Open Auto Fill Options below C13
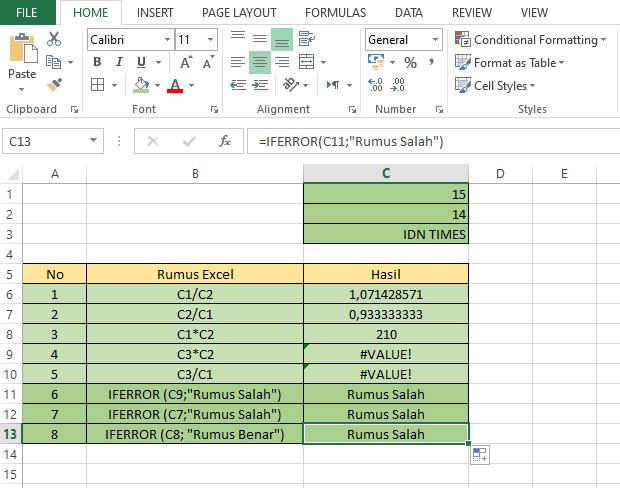The height and width of the screenshot is (488, 620). tap(480, 455)
